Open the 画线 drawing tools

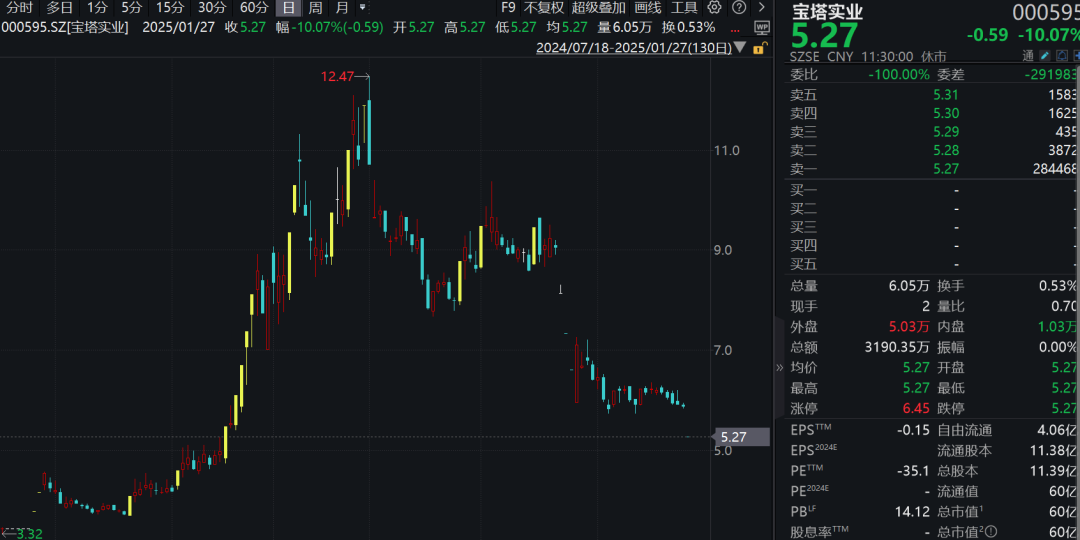[x=648, y=8]
